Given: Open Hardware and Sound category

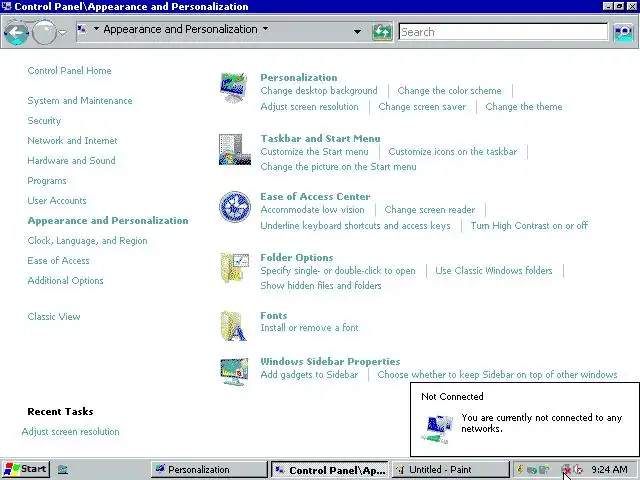Looking at the screenshot, I should [71, 161].
